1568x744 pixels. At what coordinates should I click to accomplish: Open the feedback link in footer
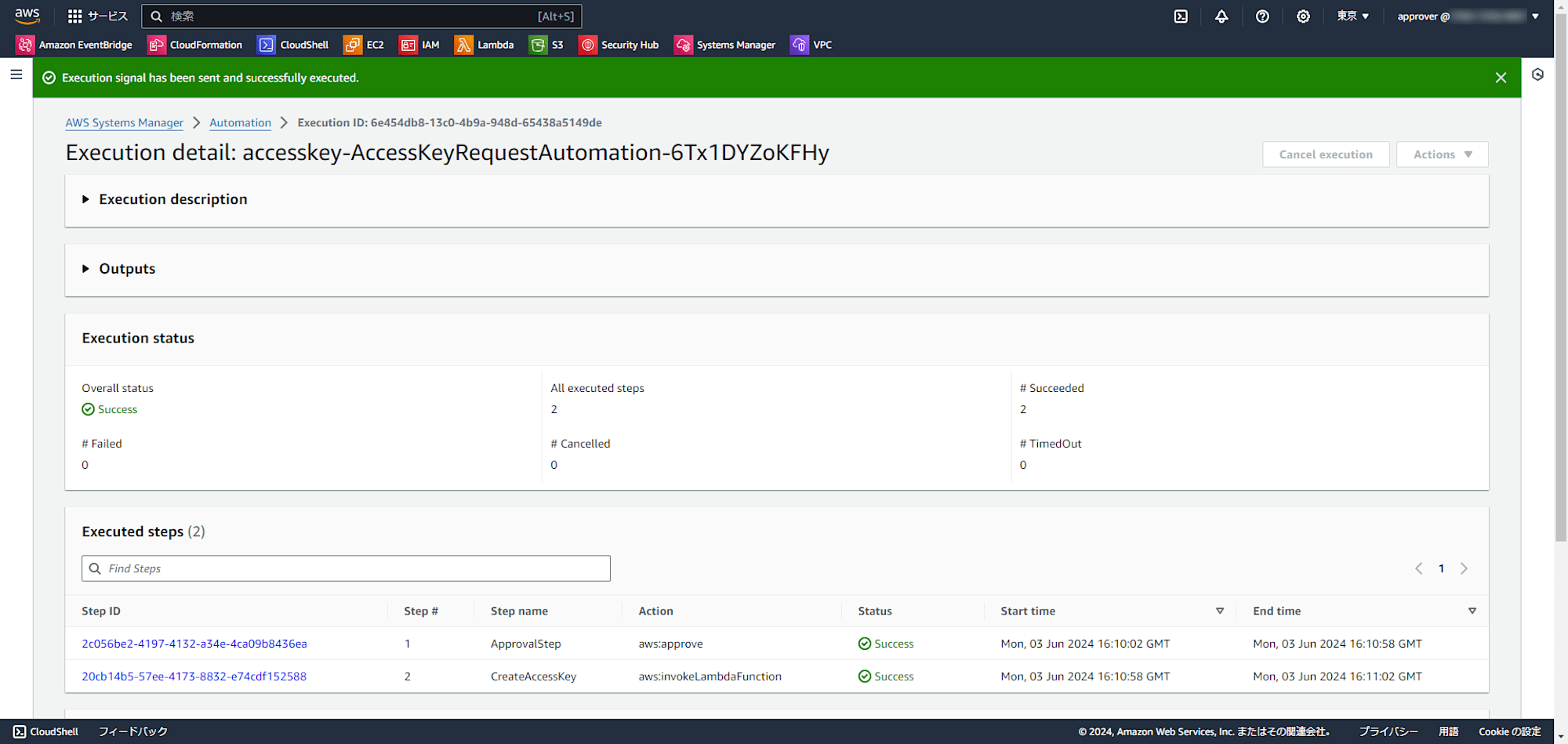(x=133, y=731)
